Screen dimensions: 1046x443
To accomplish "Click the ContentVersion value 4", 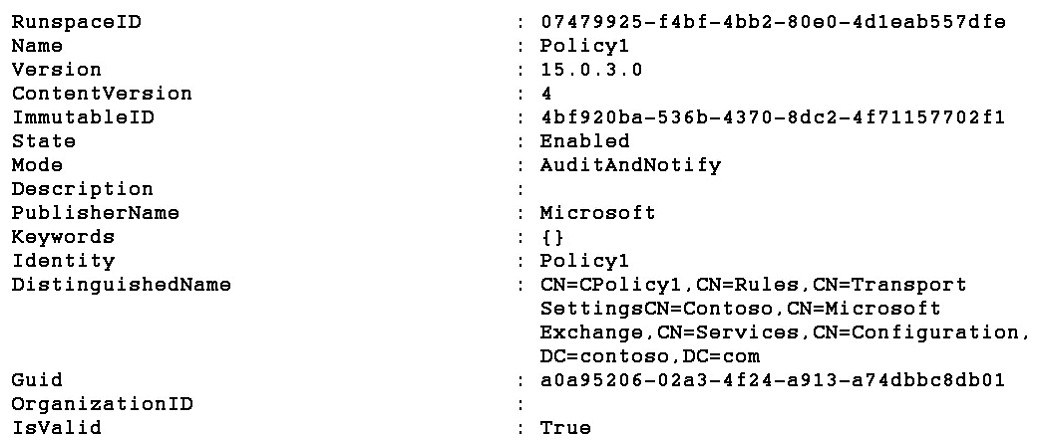I will pos(546,94).
